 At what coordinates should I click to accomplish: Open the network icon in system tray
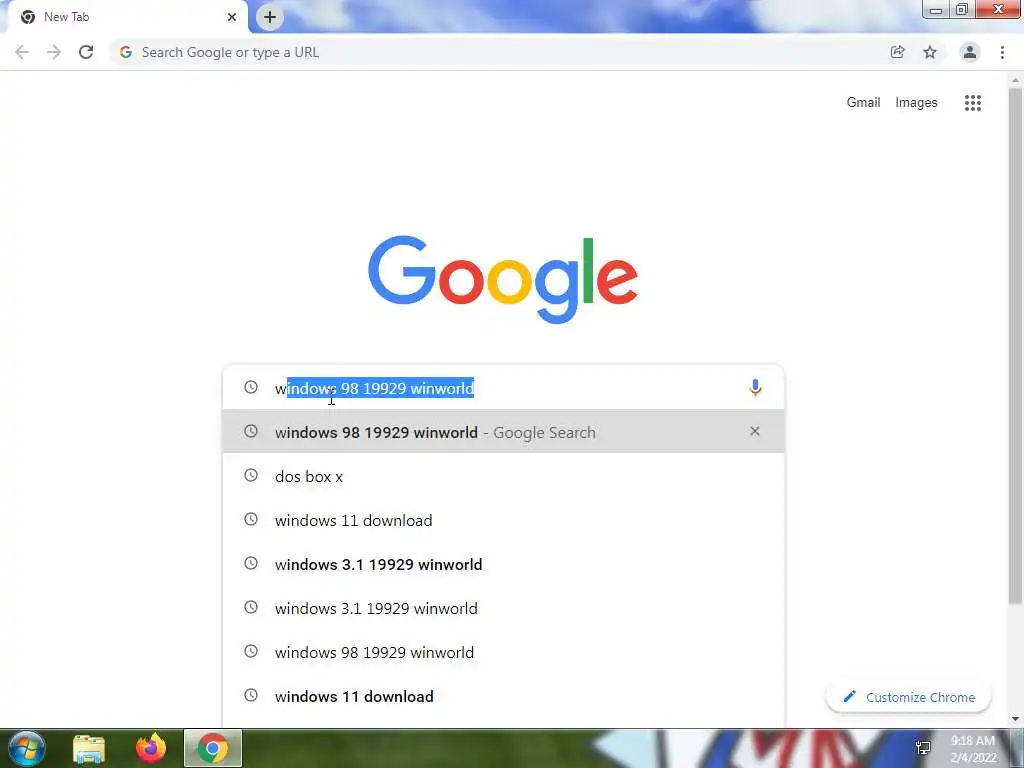[x=923, y=748]
